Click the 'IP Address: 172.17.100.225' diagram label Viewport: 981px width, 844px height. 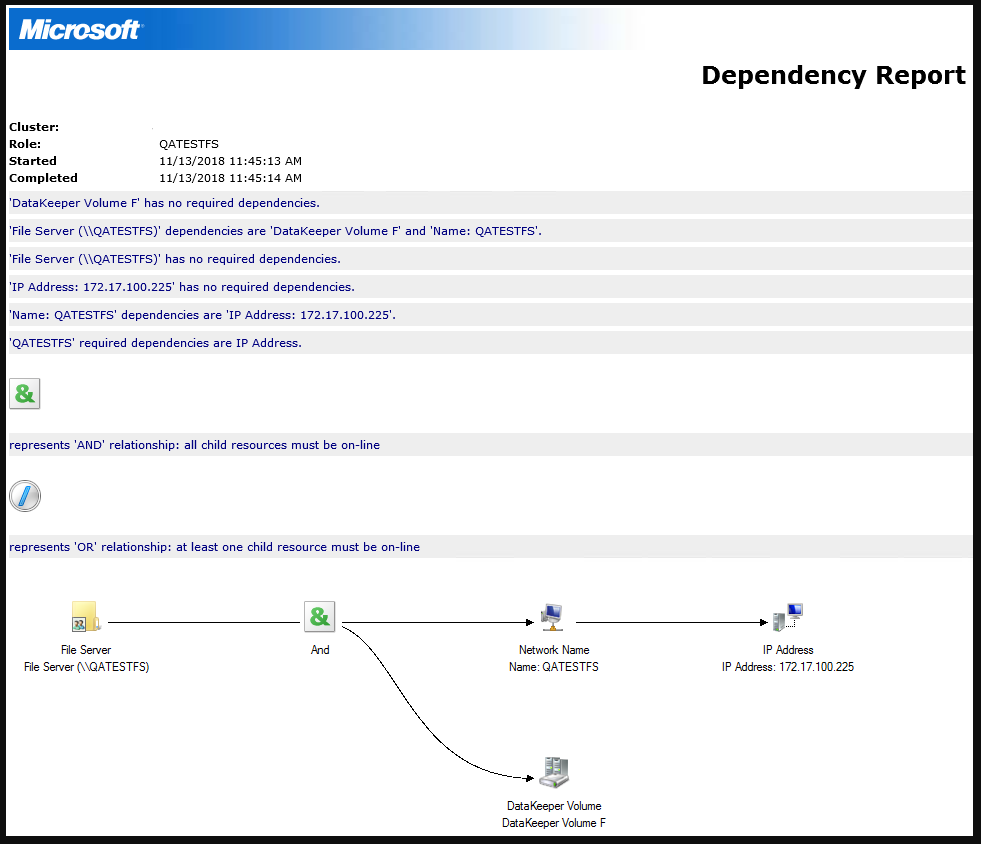788,667
